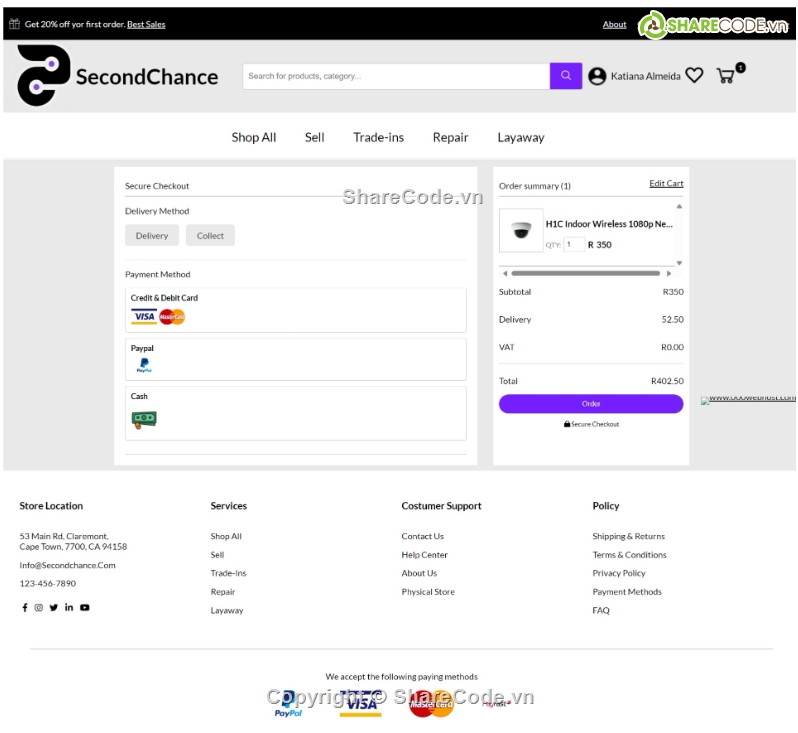Screen dimensions: 798x733
Task: Open the H1C Indoor Wireless product title
Action: tap(609, 224)
